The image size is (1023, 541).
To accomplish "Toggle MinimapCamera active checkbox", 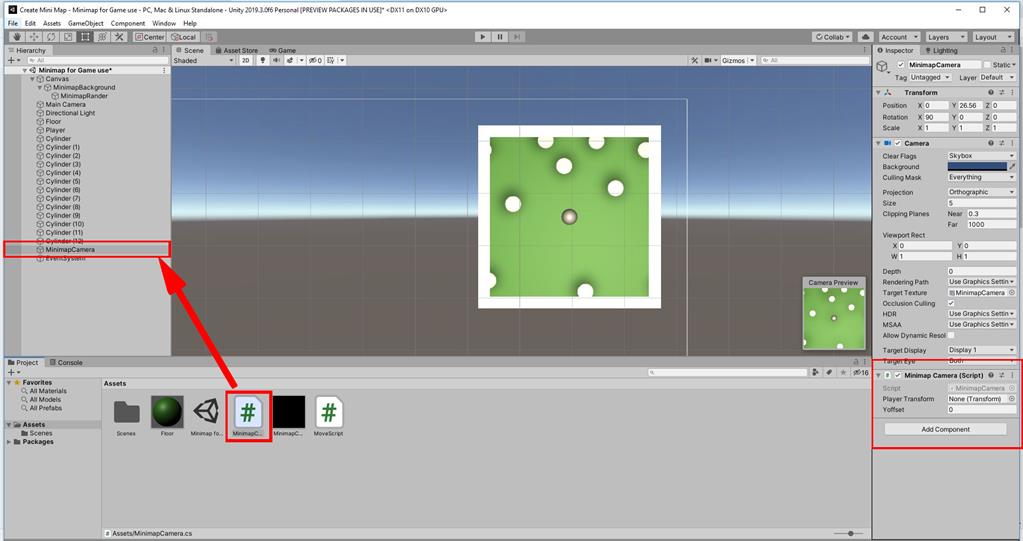I will tap(901, 65).
